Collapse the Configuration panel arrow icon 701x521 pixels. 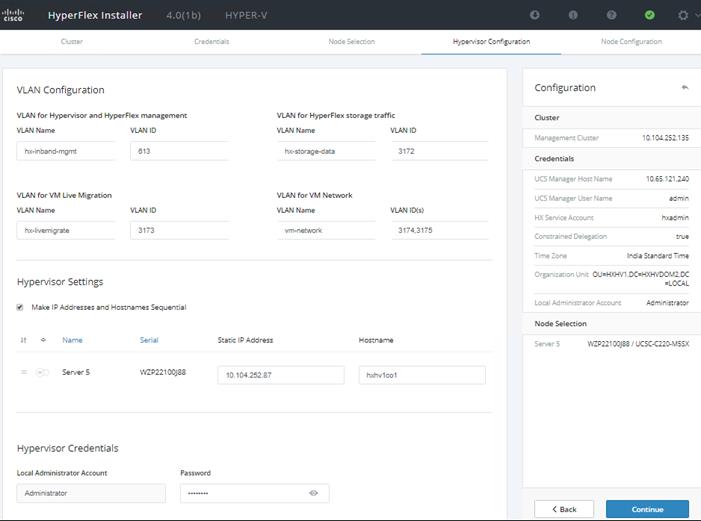[685, 87]
